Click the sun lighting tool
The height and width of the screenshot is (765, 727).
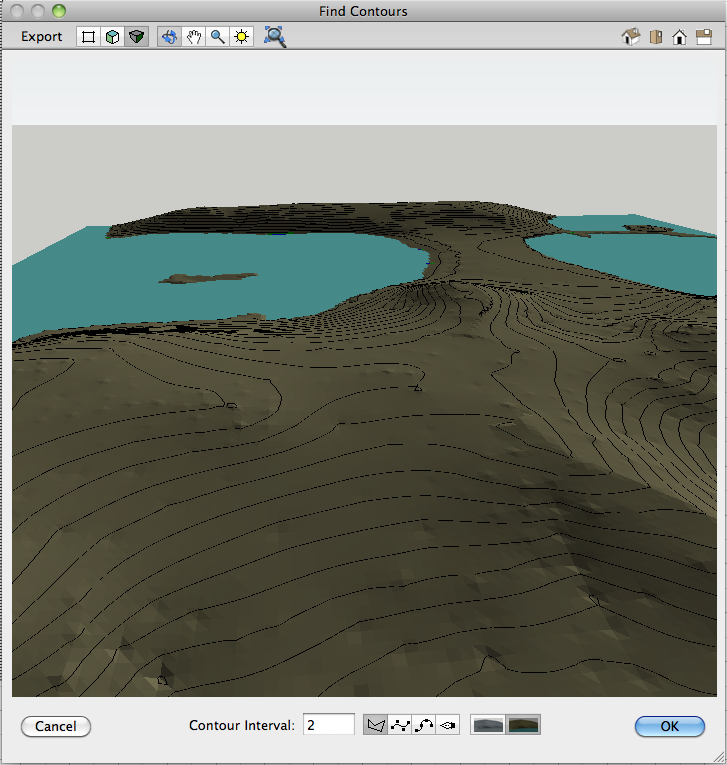(x=242, y=37)
